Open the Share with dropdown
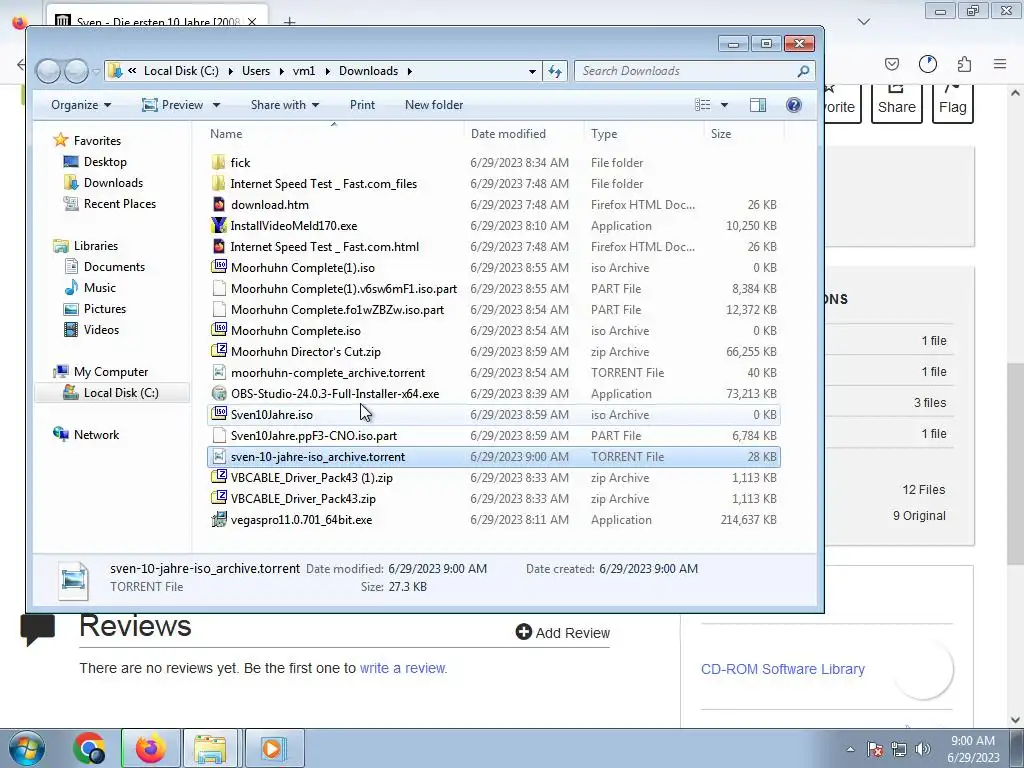 click(x=285, y=105)
